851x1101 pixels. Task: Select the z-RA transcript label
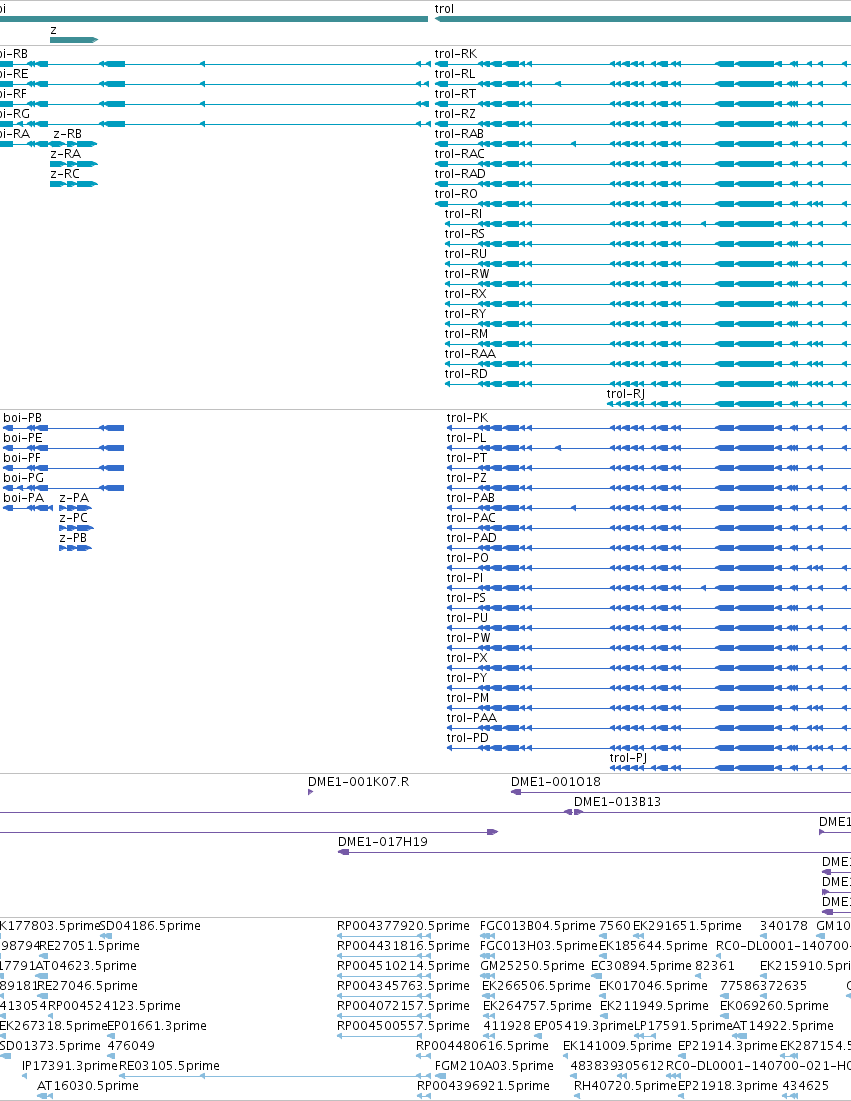click(x=65, y=154)
